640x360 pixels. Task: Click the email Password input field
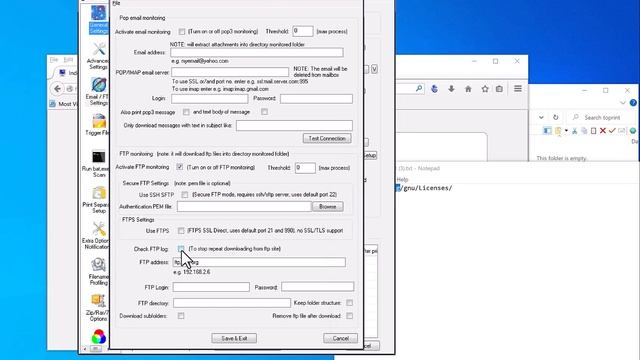tap(316, 99)
